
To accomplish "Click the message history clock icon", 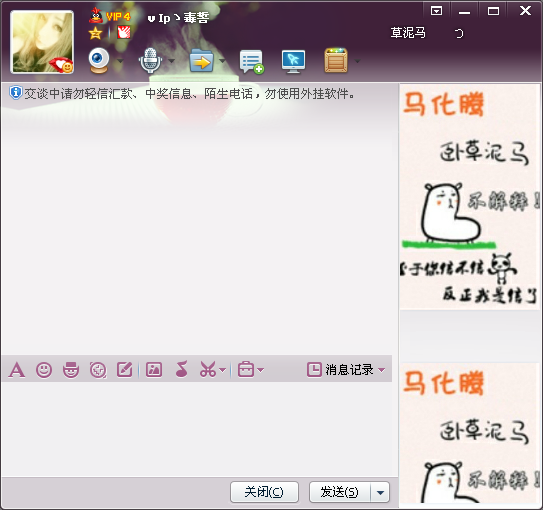I will coord(314,369).
